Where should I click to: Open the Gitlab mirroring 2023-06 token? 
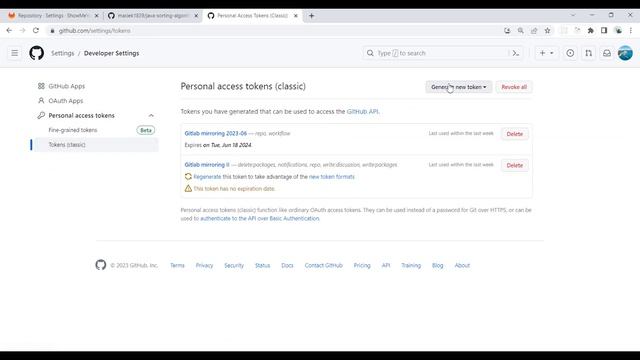216,133
